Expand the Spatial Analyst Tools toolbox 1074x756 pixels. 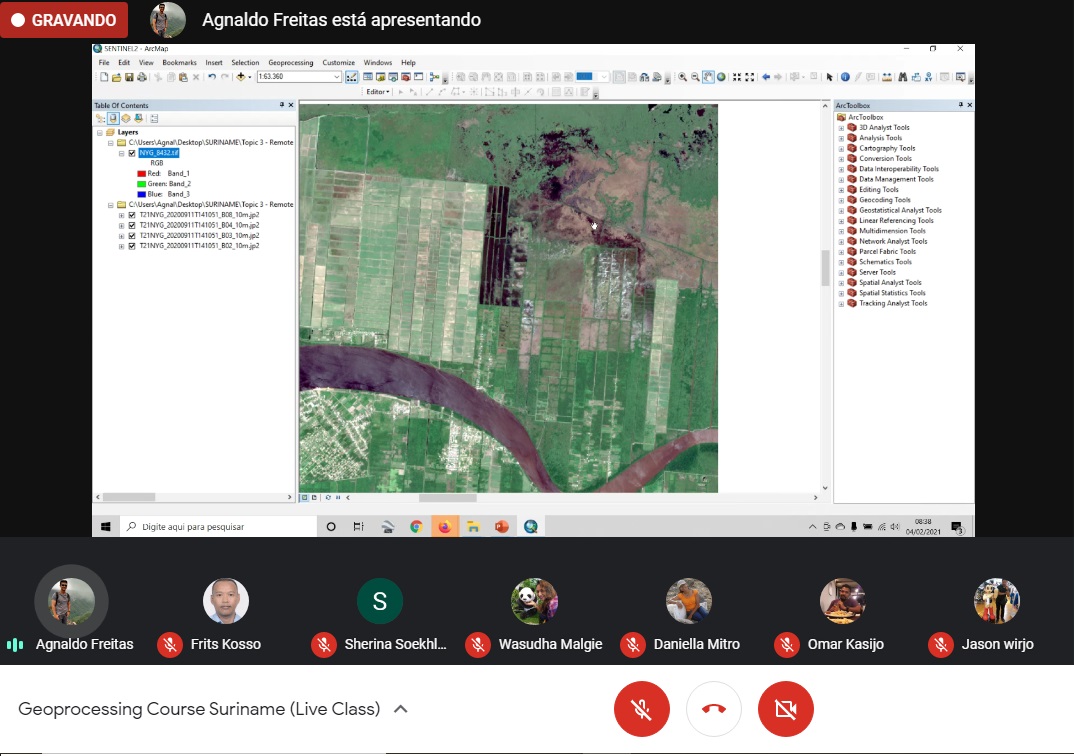coord(841,283)
